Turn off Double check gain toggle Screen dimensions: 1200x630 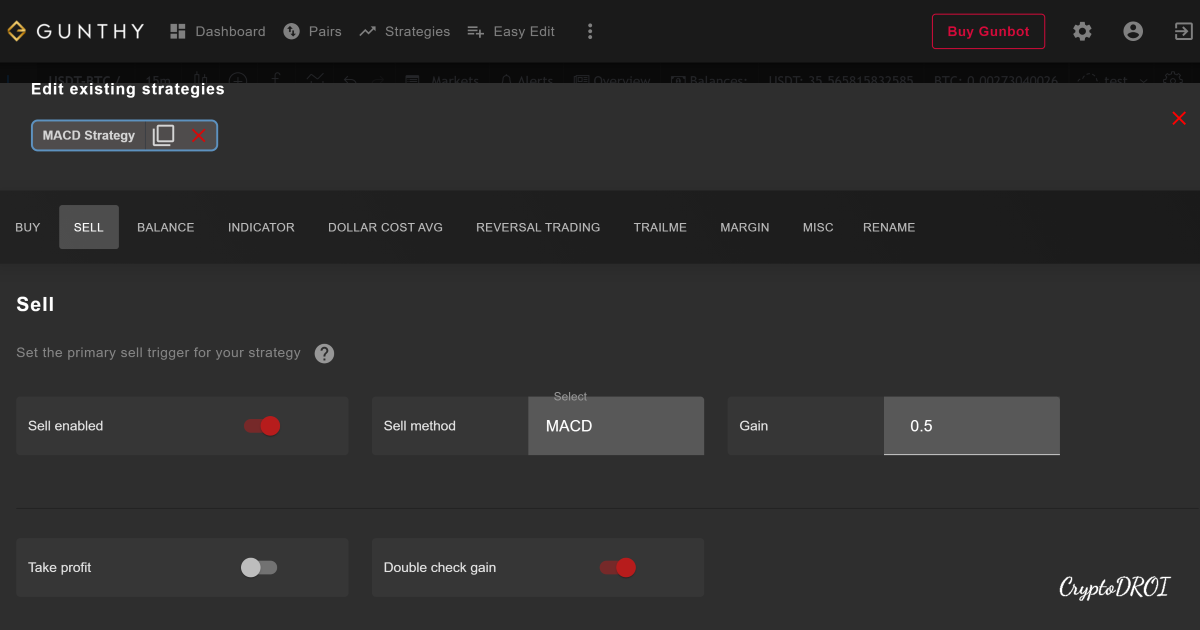click(618, 568)
